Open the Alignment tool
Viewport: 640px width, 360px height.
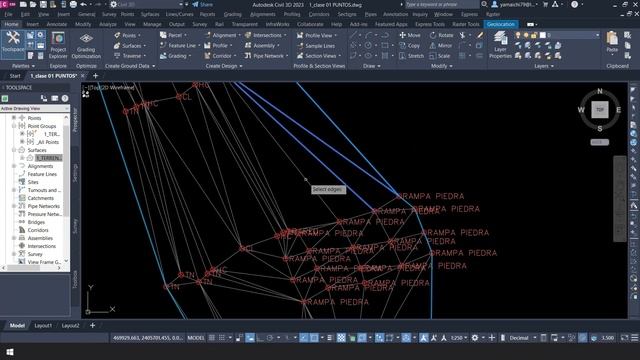(x=222, y=36)
